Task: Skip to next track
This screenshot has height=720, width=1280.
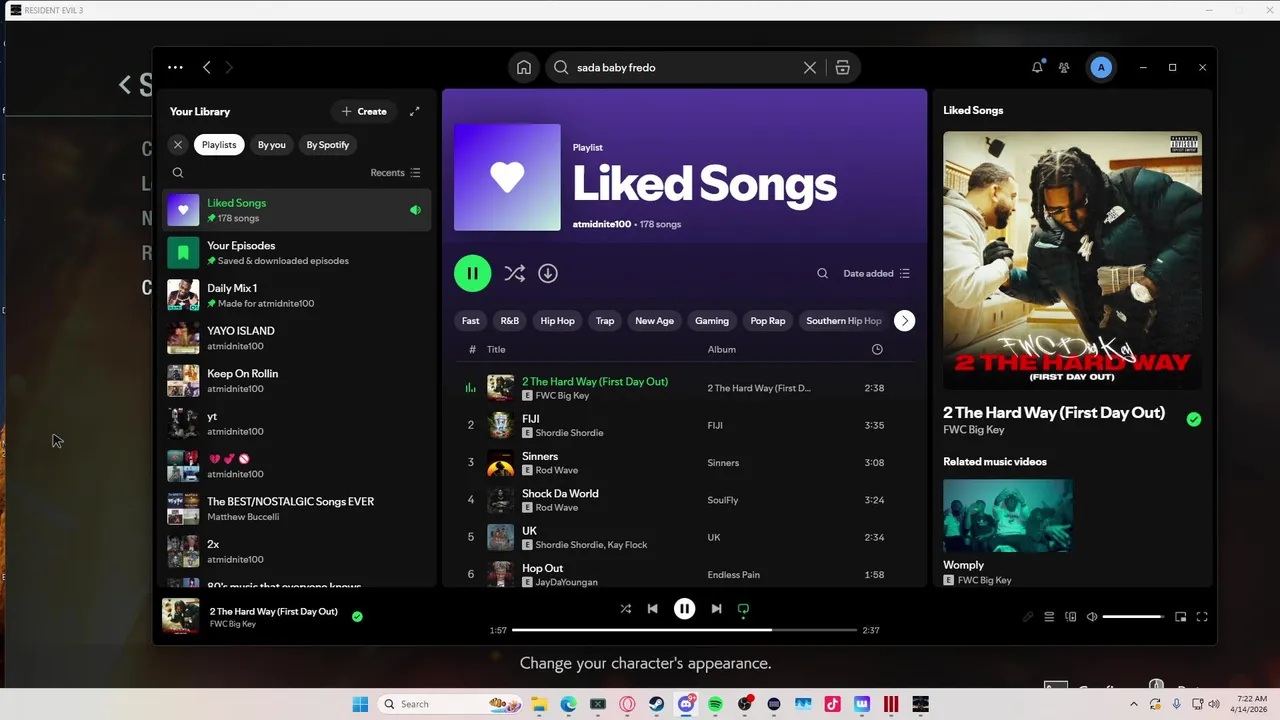Action: click(x=716, y=608)
